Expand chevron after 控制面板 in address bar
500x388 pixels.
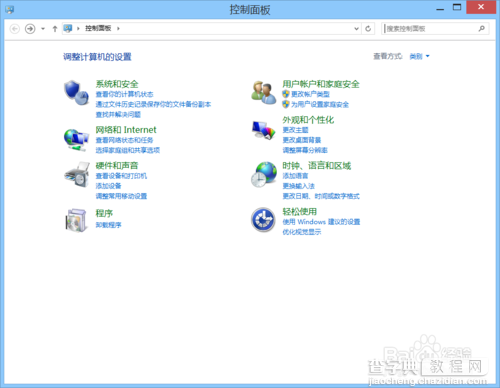click(x=118, y=29)
